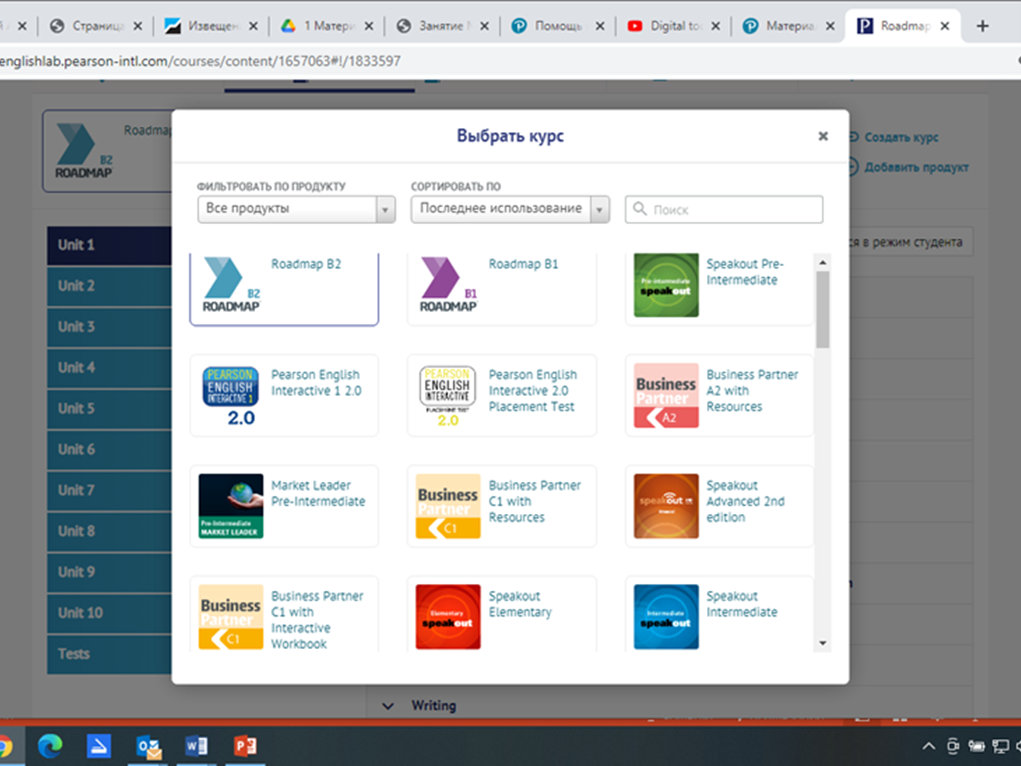
Task: Click Создать курс link
Action: 901,137
